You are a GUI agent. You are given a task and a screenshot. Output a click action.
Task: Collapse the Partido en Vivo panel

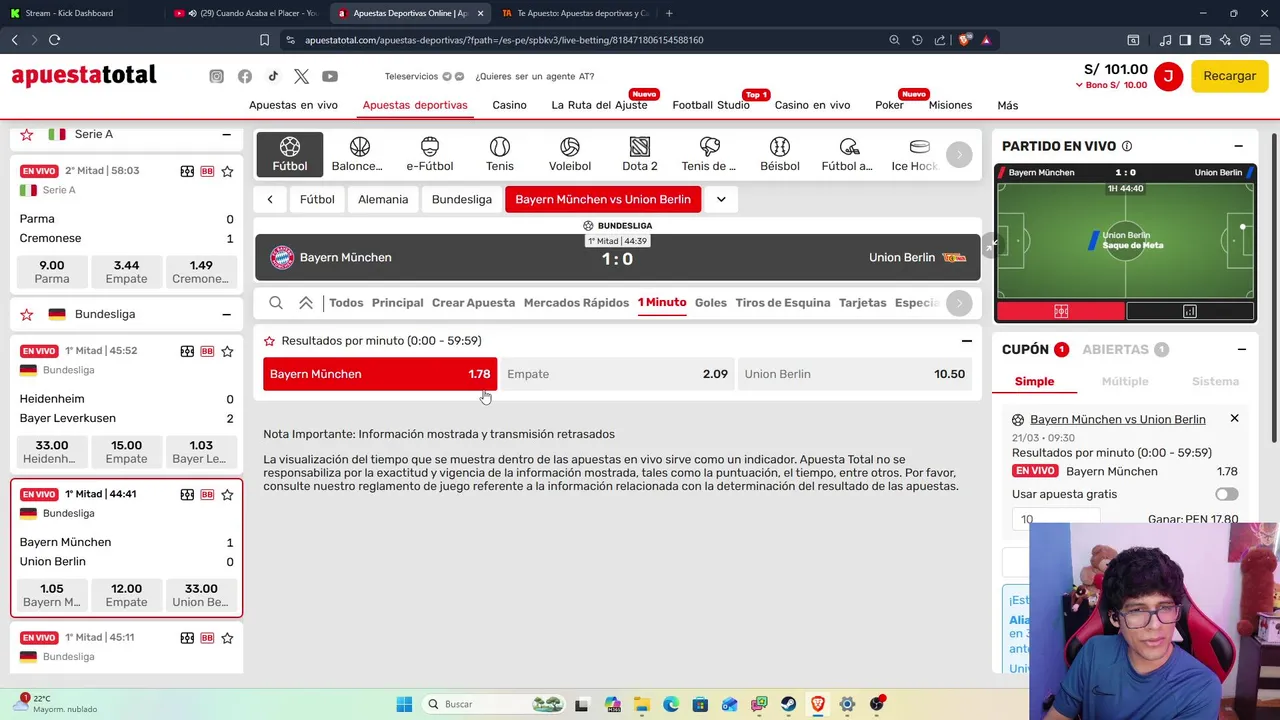pyautogui.click(x=1238, y=146)
